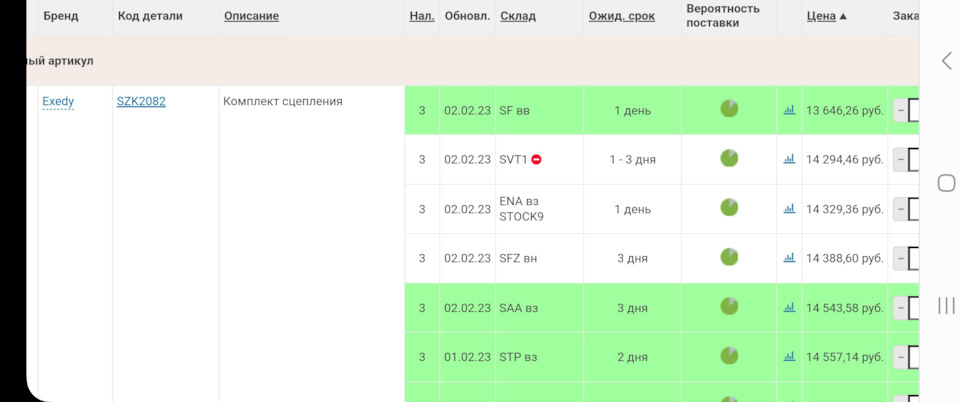Tap the Android recent apps button
The height and width of the screenshot is (402, 960).
tap(947, 305)
